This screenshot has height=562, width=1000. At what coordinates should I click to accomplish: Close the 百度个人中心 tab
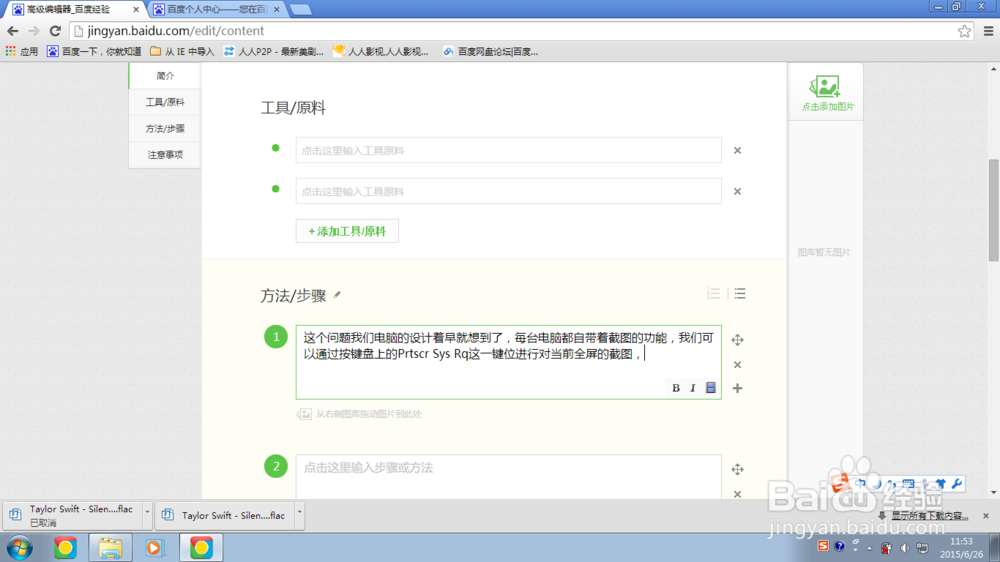click(276, 10)
